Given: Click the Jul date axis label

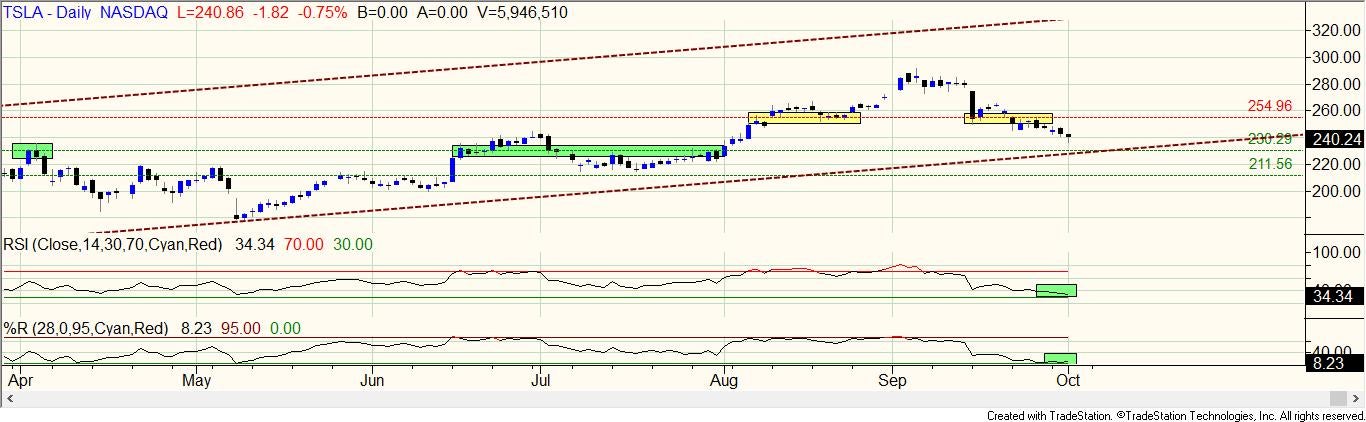Looking at the screenshot, I should point(541,380).
